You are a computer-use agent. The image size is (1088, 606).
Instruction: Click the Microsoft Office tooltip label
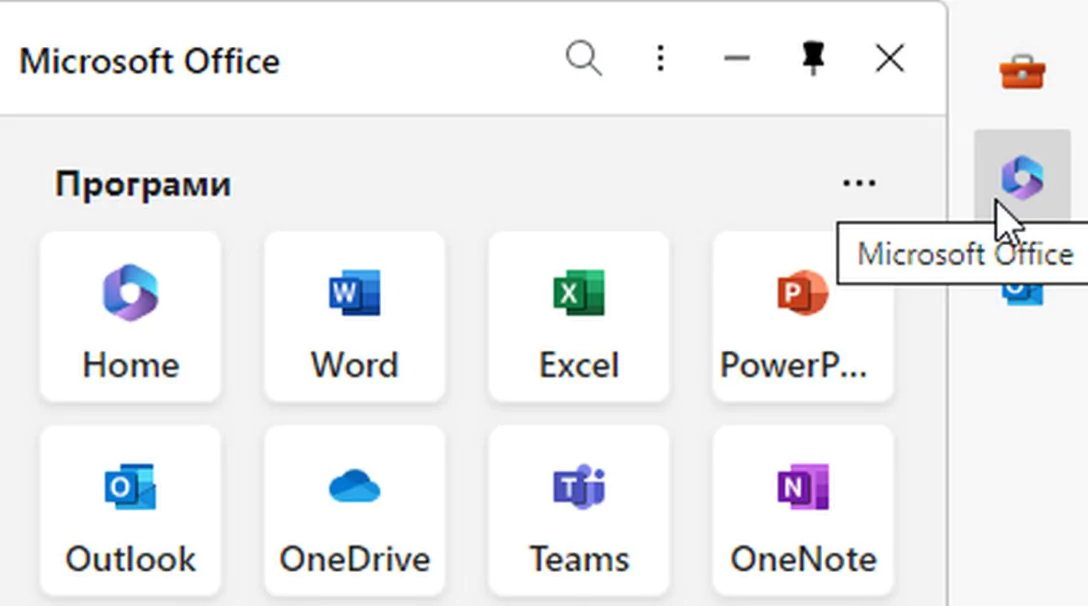tap(964, 254)
